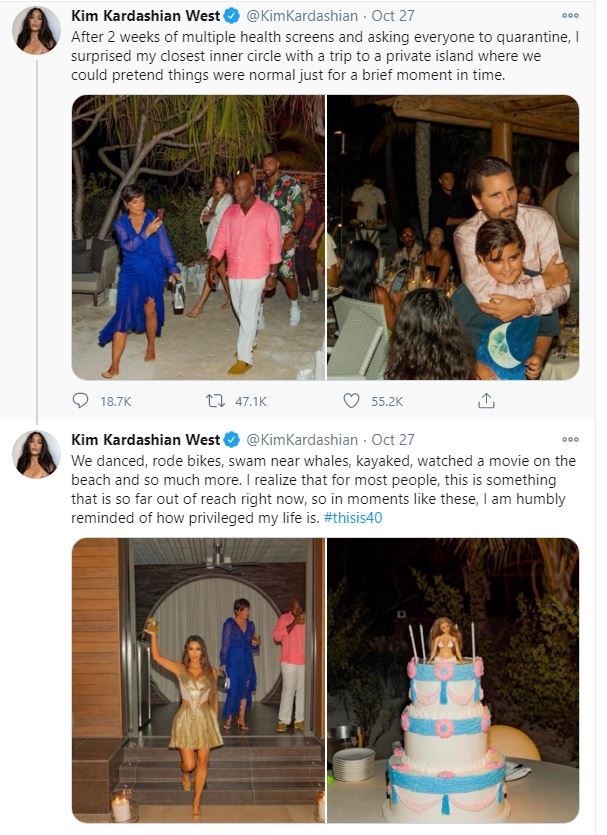The width and height of the screenshot is (607, 835).
Task: Open the Oct 27 timestamp on second tweet
Action: 393,439
